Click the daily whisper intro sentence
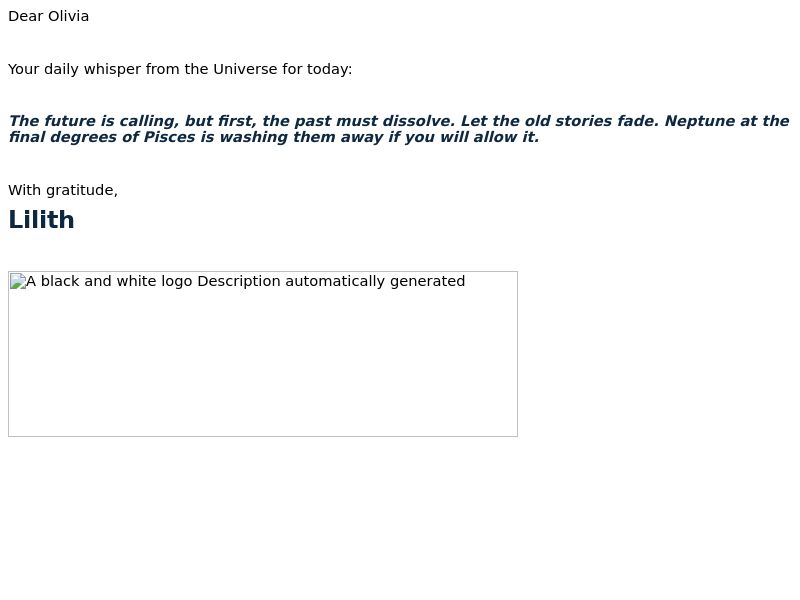800x600 pixels. (180, 69)
